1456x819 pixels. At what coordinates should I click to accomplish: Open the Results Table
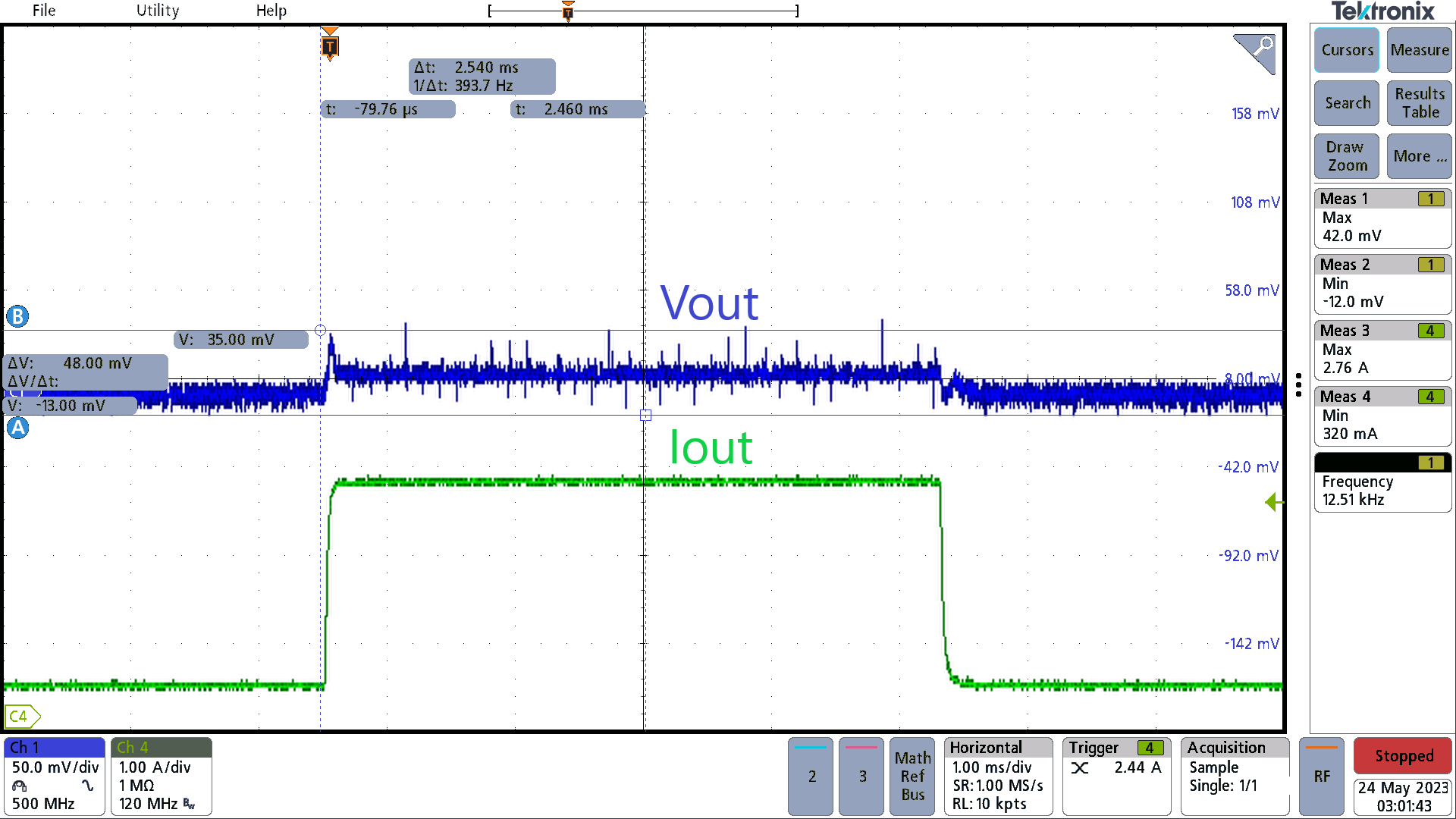[x=1418, y=102]
